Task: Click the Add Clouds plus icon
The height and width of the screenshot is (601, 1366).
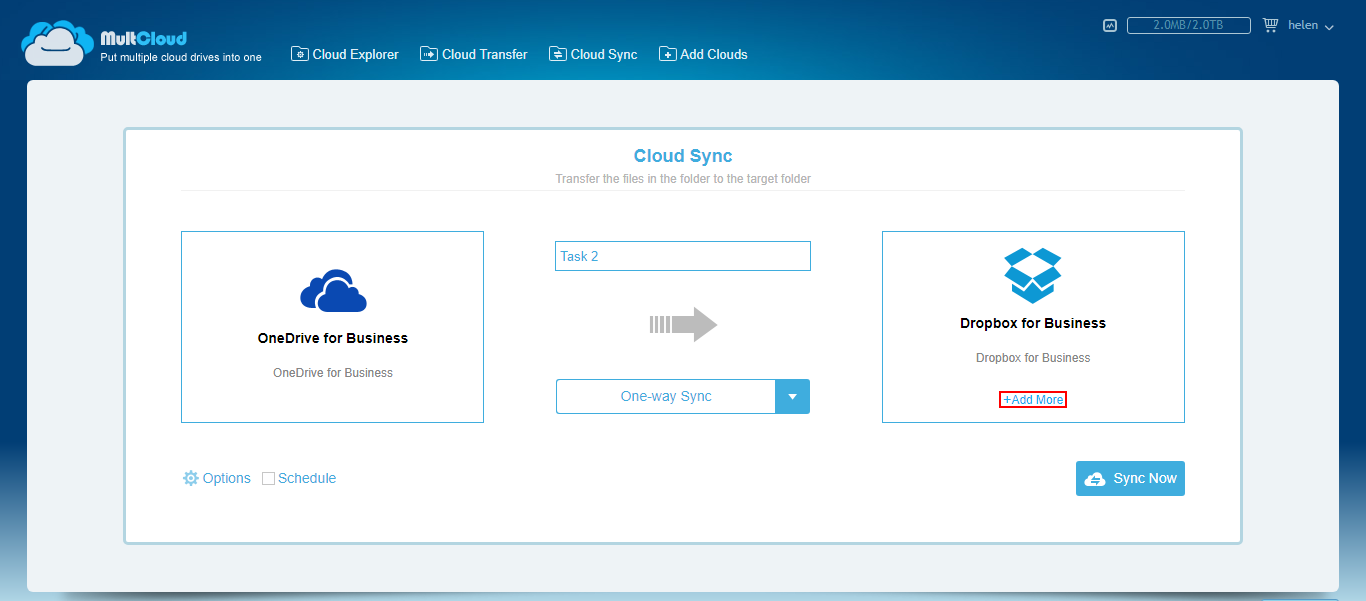Action: tap(668, 54)
